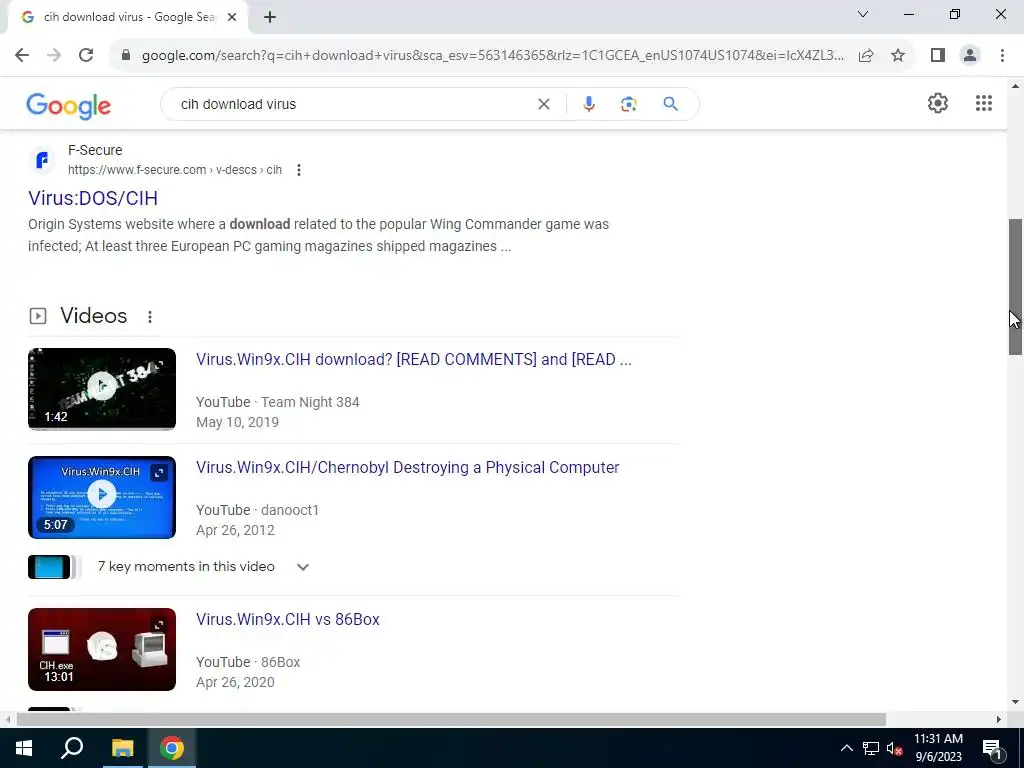Open the Chrome profile avatar
This screenshot has height=768, width=1024.
tap(970, 55)
